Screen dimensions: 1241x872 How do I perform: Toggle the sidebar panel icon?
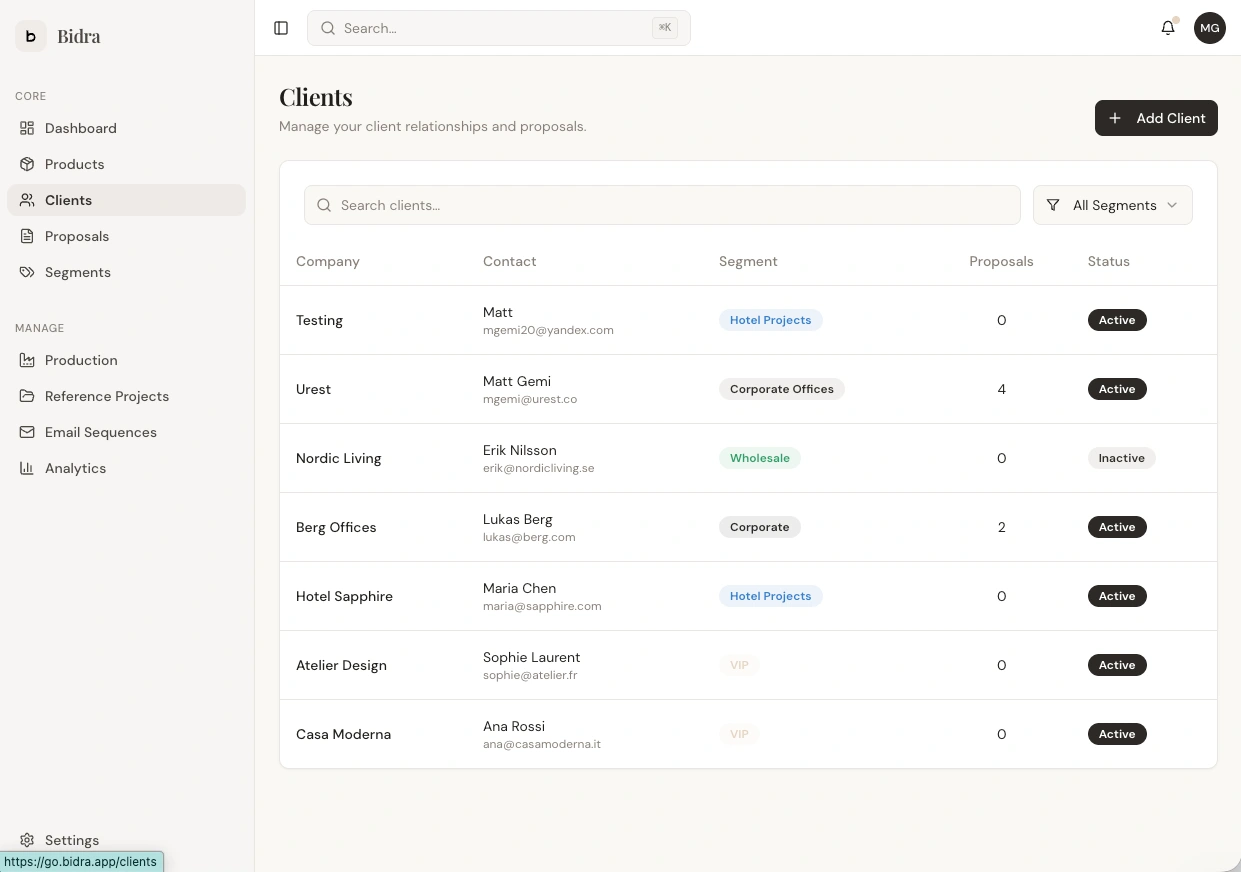point(281,28)
